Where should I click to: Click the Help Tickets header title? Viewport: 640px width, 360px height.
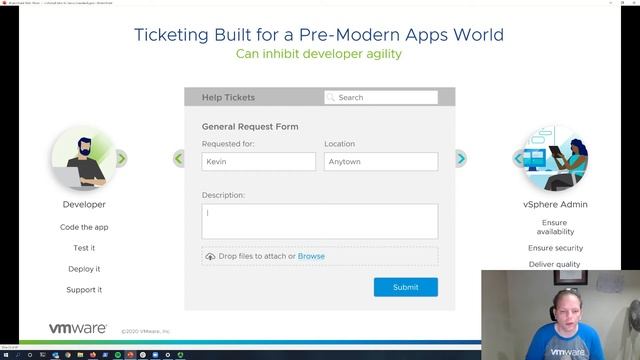[x=228, y=97]
